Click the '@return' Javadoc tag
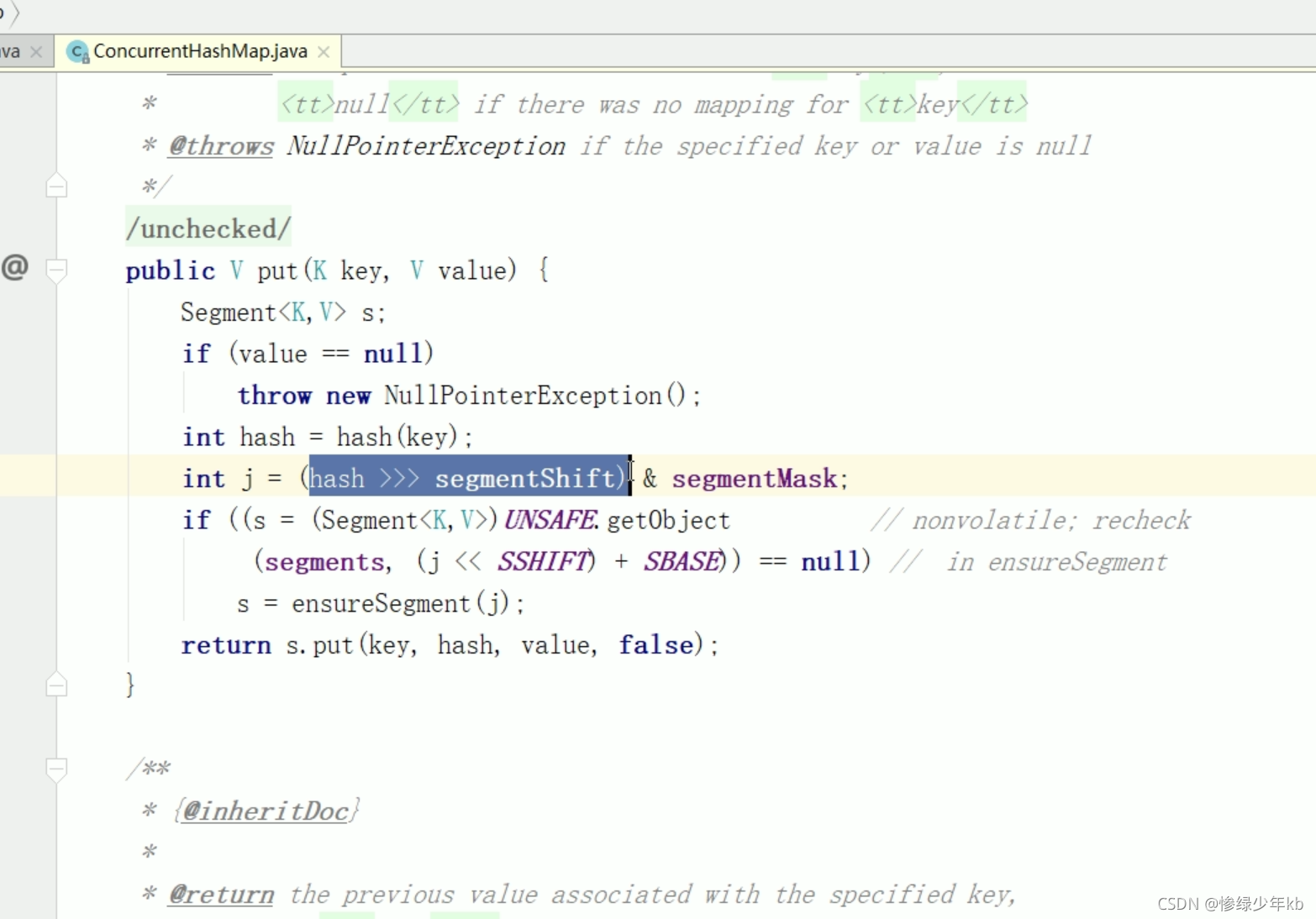1316x919 pixels. pos(221,894)
